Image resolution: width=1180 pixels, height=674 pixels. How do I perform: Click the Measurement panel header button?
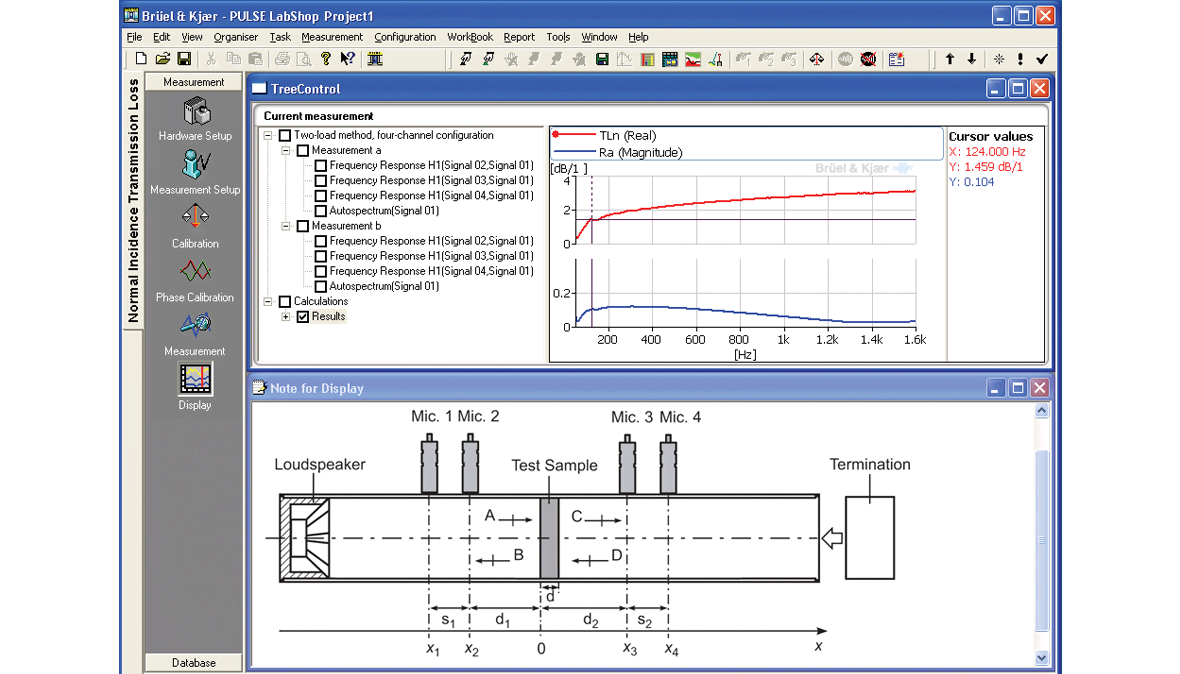(x=194, y=82)
